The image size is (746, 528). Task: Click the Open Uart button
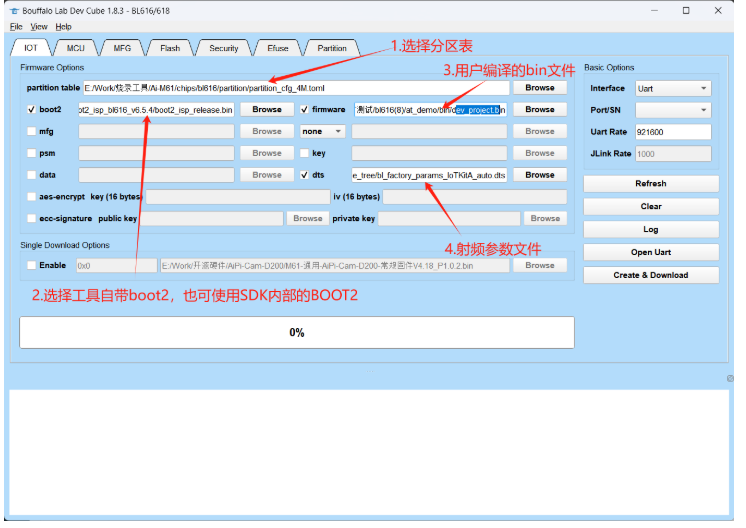650,252
